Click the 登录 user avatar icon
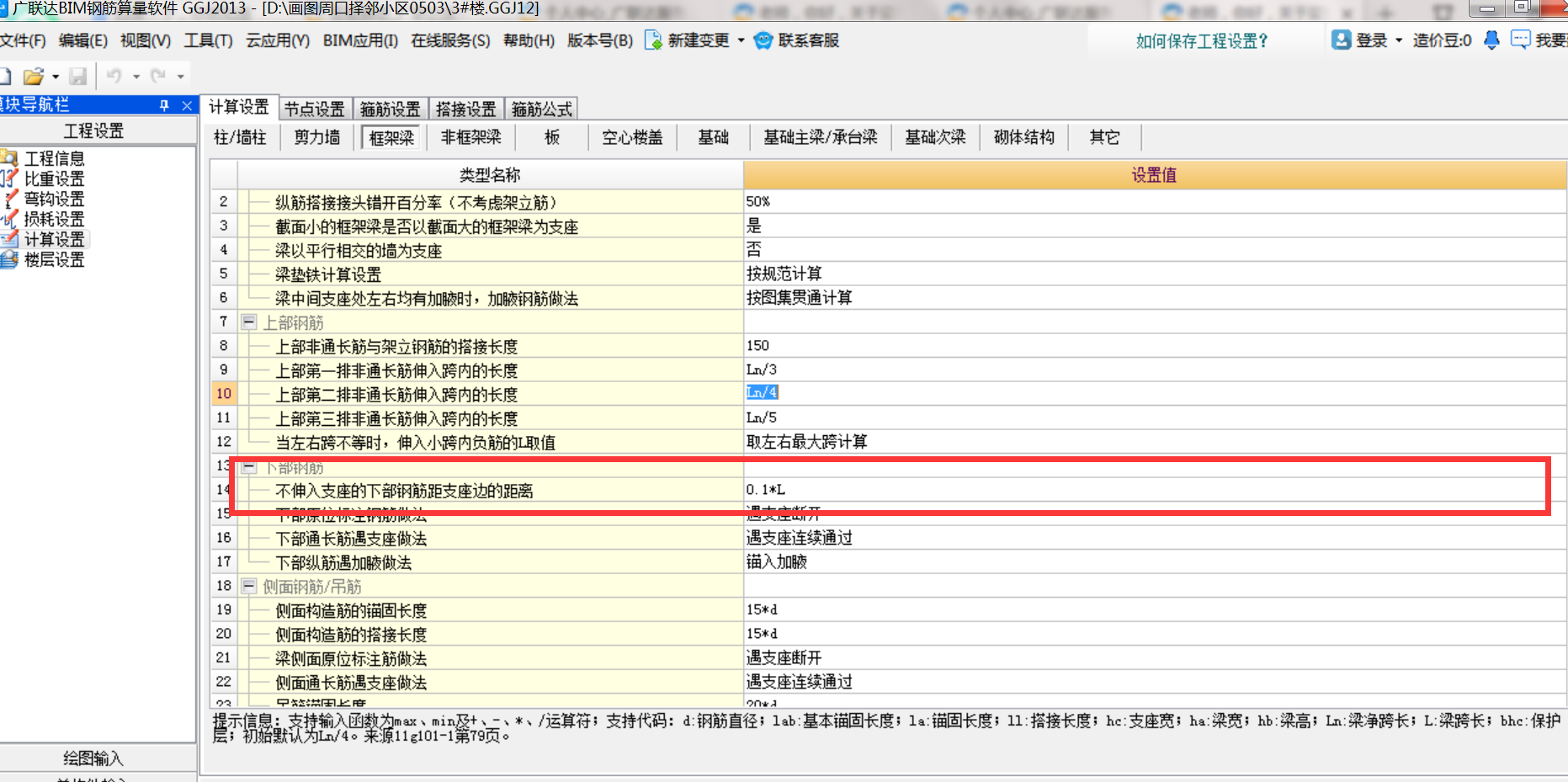The width and height of the screenshot is (1568, 782). [x=1342, y=40]
